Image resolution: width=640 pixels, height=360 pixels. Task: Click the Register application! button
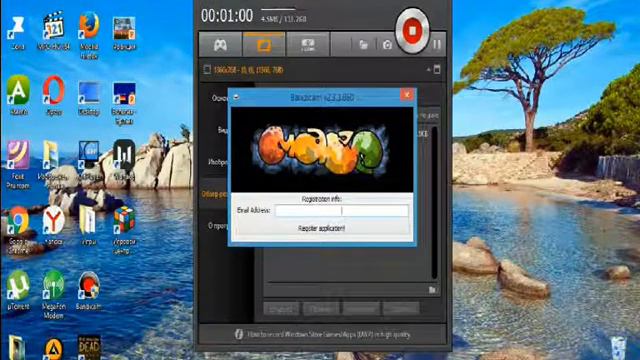click(321, 228)
